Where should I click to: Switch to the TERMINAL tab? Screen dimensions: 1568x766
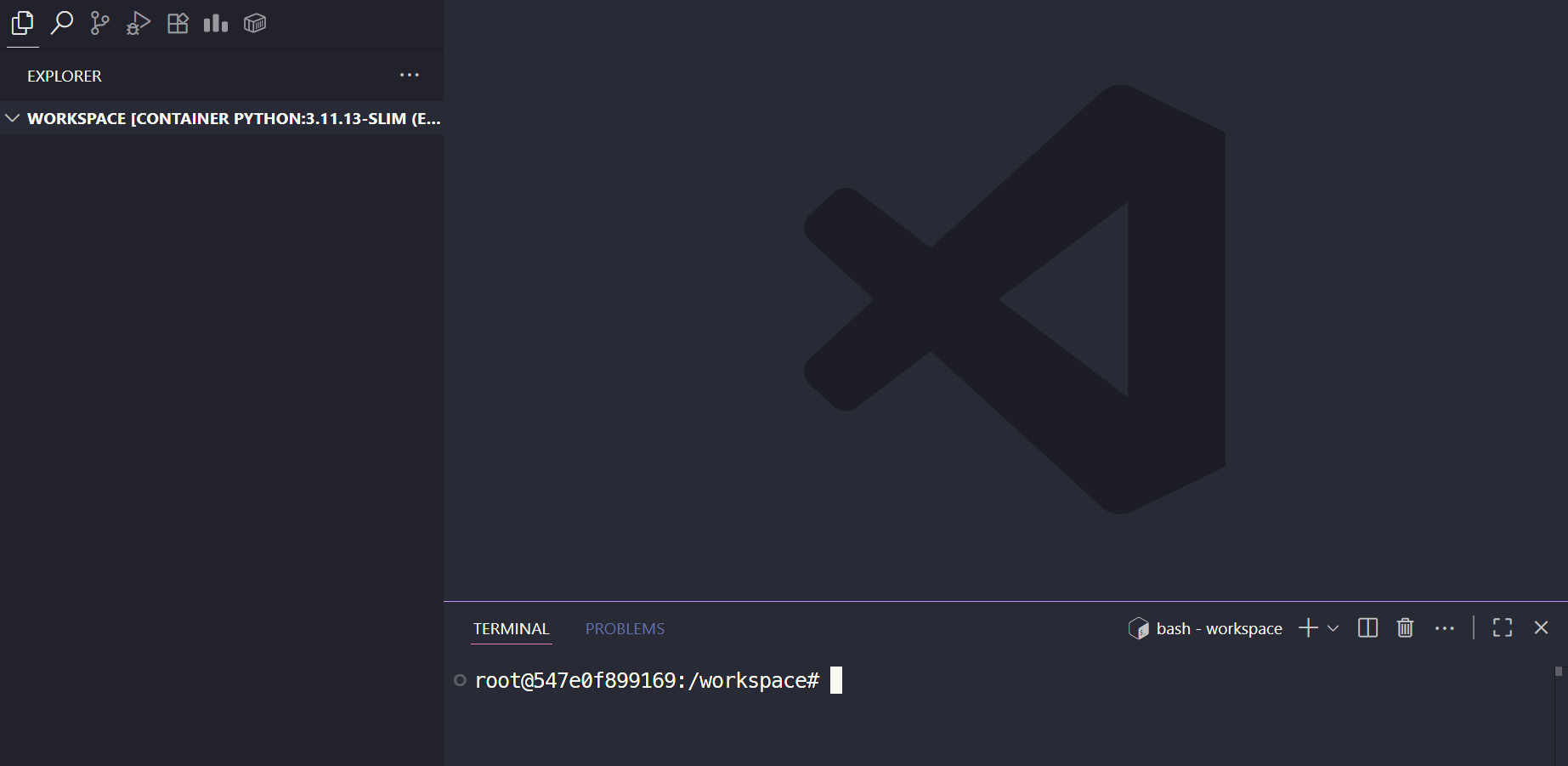click(512, 628)
